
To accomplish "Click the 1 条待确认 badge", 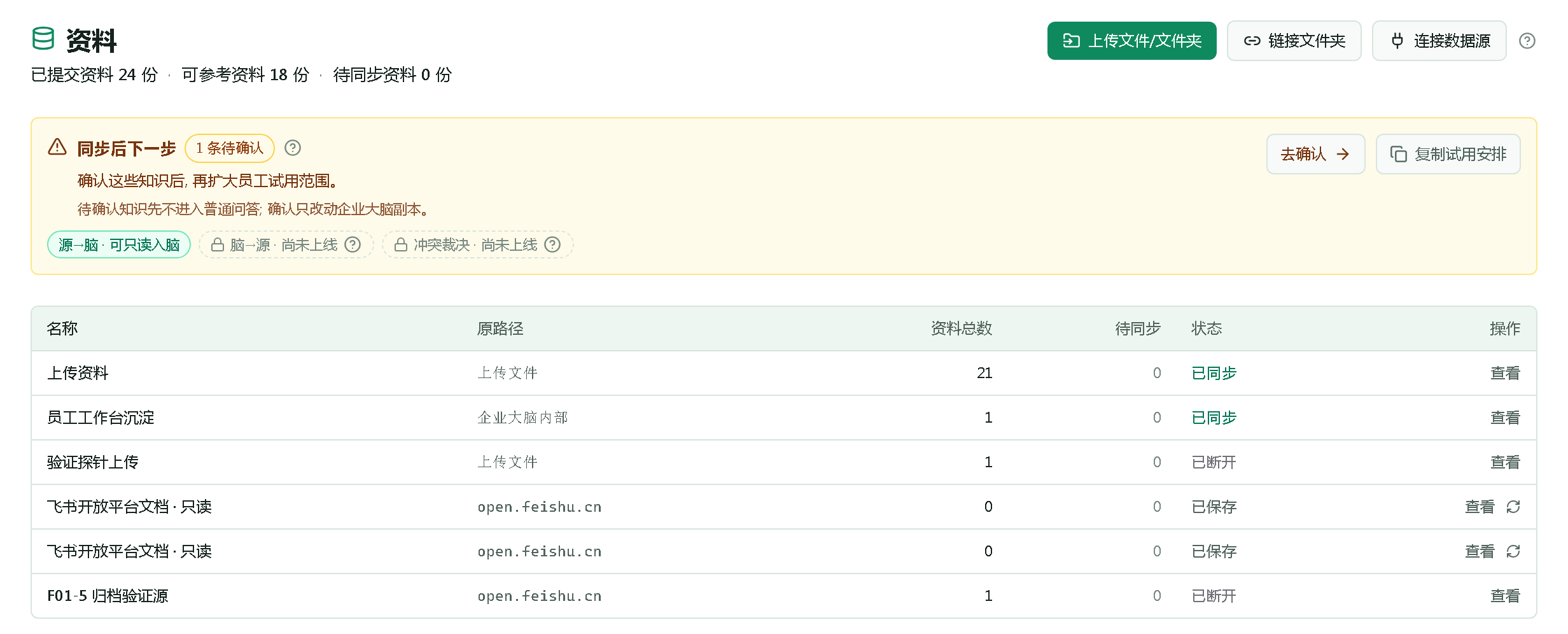I will pos(230,148).
